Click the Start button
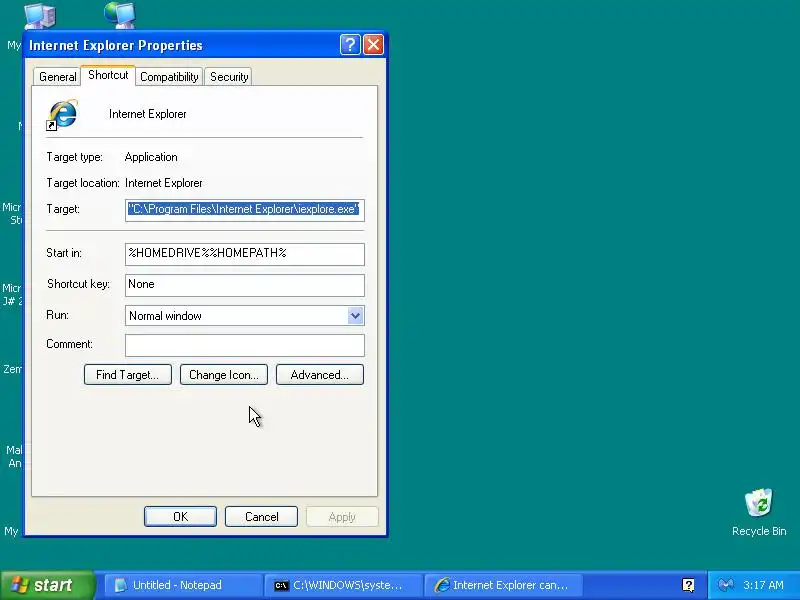The image size is (800, 600). coord(47,585)
